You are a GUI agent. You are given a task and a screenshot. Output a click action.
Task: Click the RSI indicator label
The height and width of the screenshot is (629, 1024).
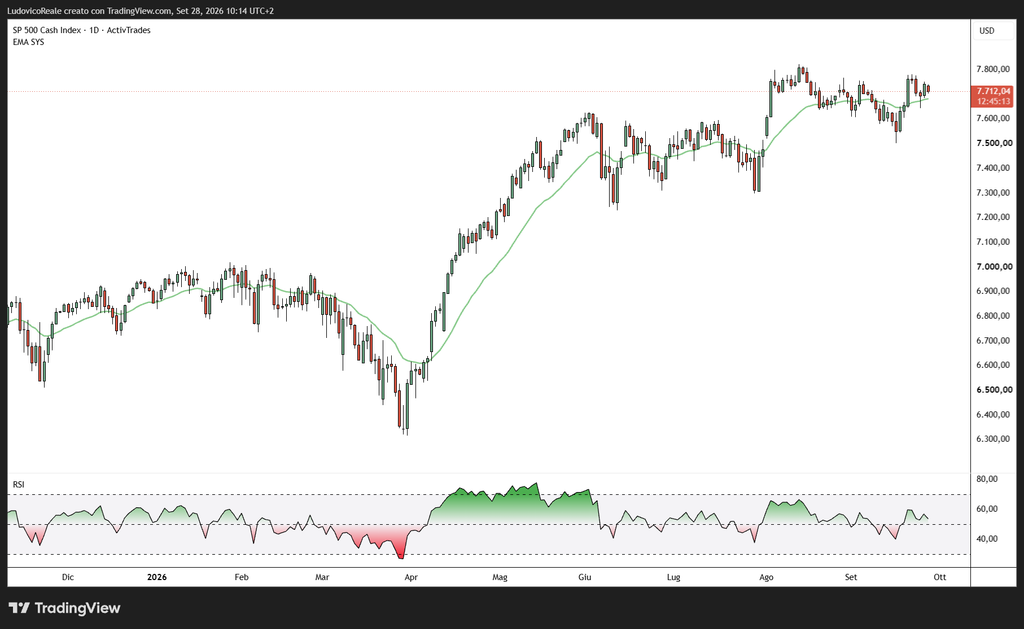tap(18, 484)
